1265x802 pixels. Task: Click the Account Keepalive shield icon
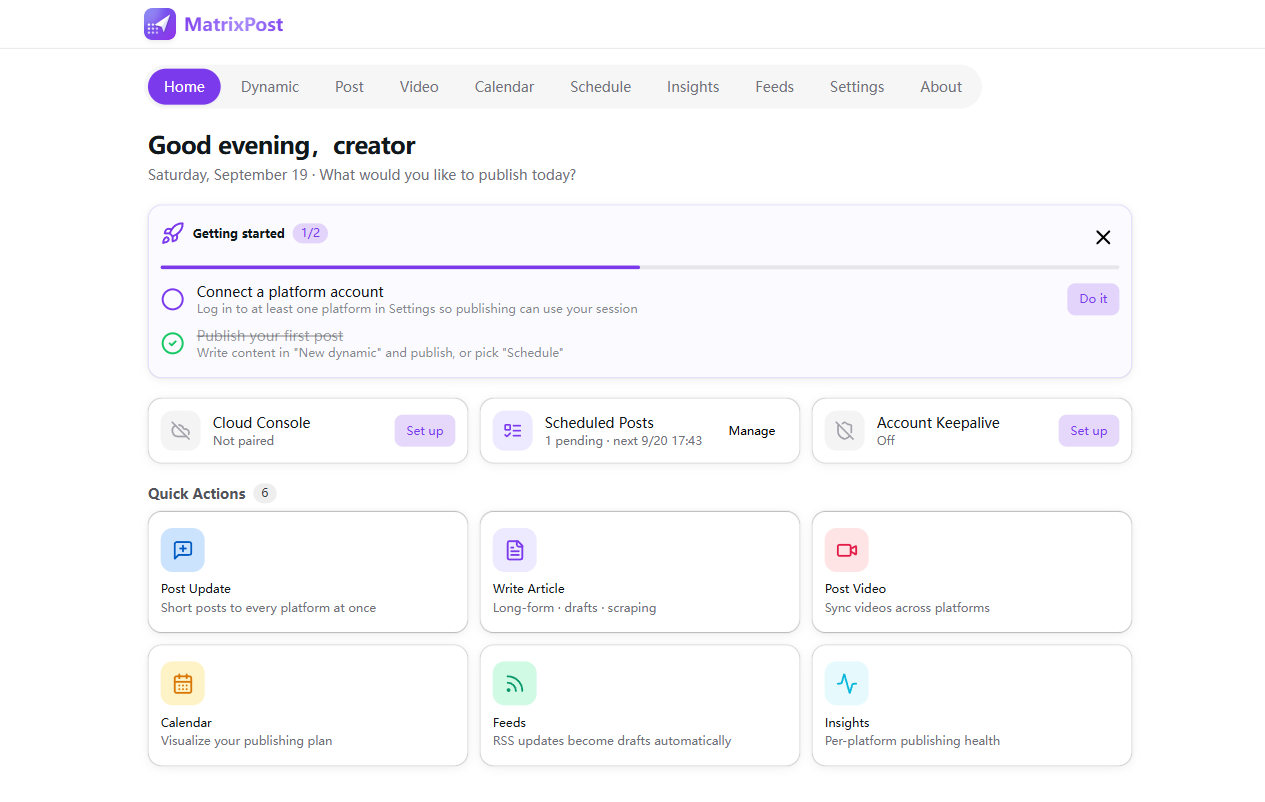pyautogui.click(x=845, y=431)
